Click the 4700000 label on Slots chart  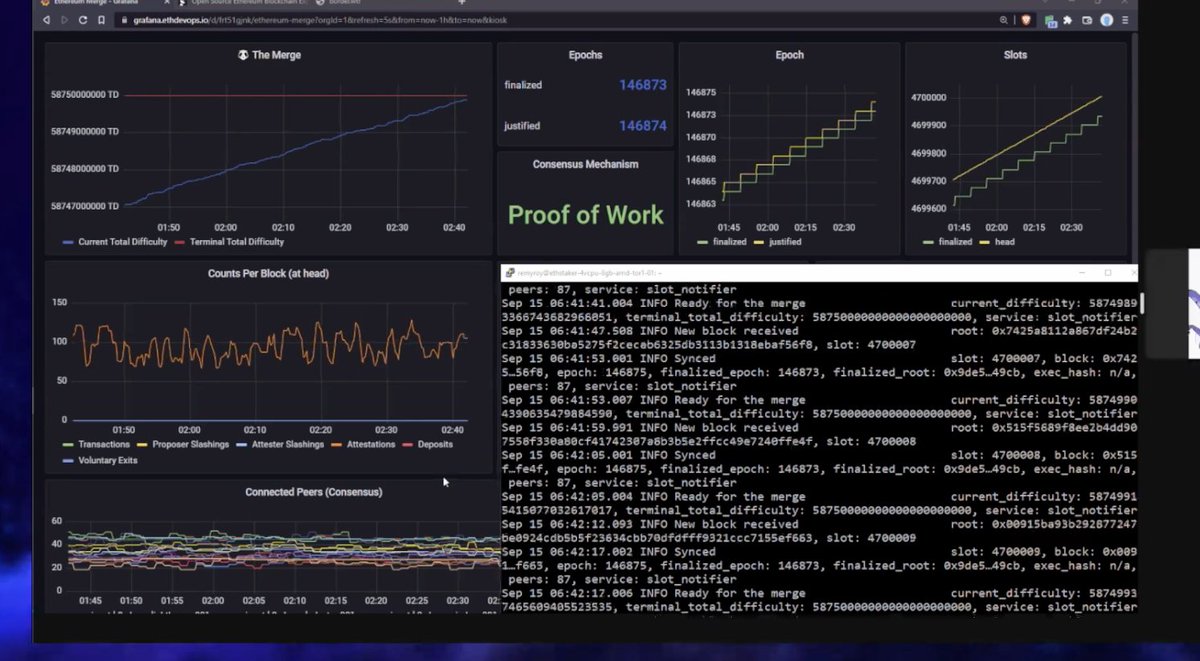coord(928,98)
